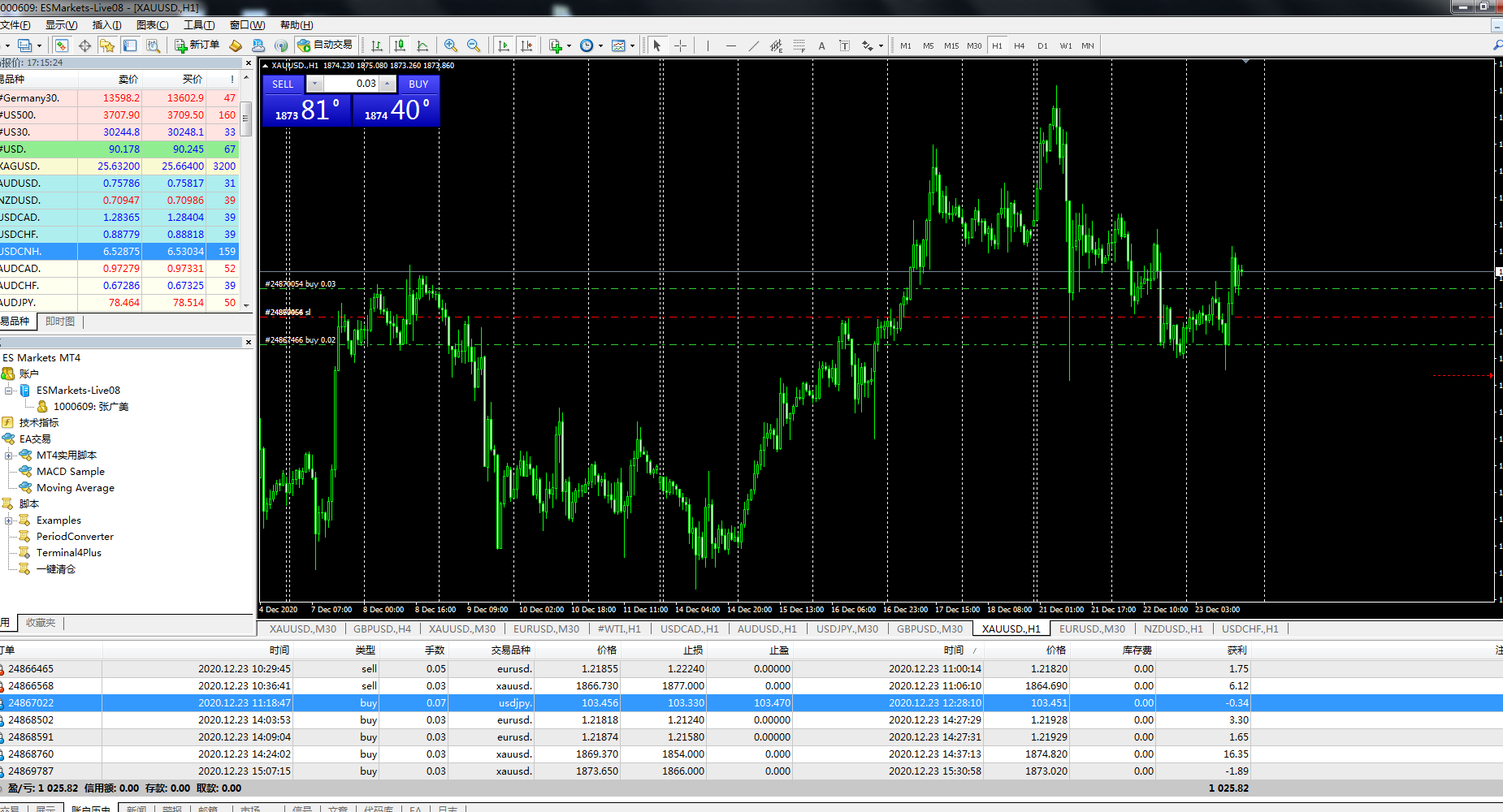
Task: Click the blue BUY button
Action: pos(418,84)
